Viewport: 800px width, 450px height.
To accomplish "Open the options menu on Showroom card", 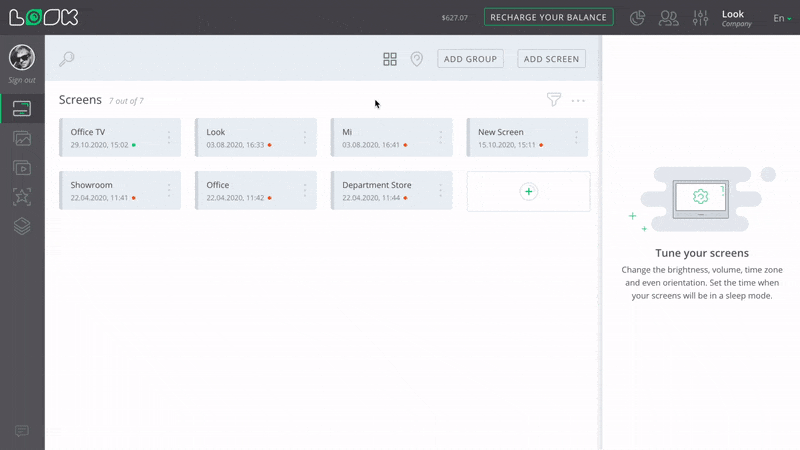I will 169,190.
